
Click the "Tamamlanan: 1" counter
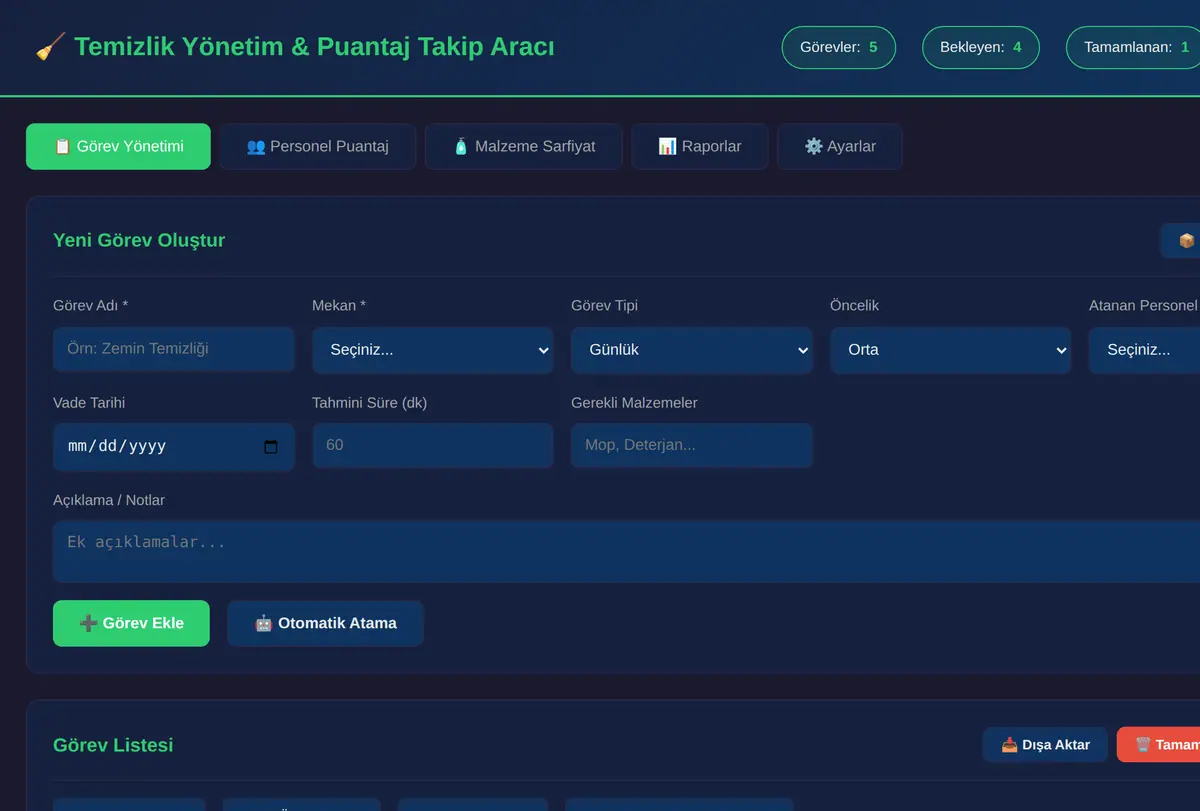point(1134,47)
